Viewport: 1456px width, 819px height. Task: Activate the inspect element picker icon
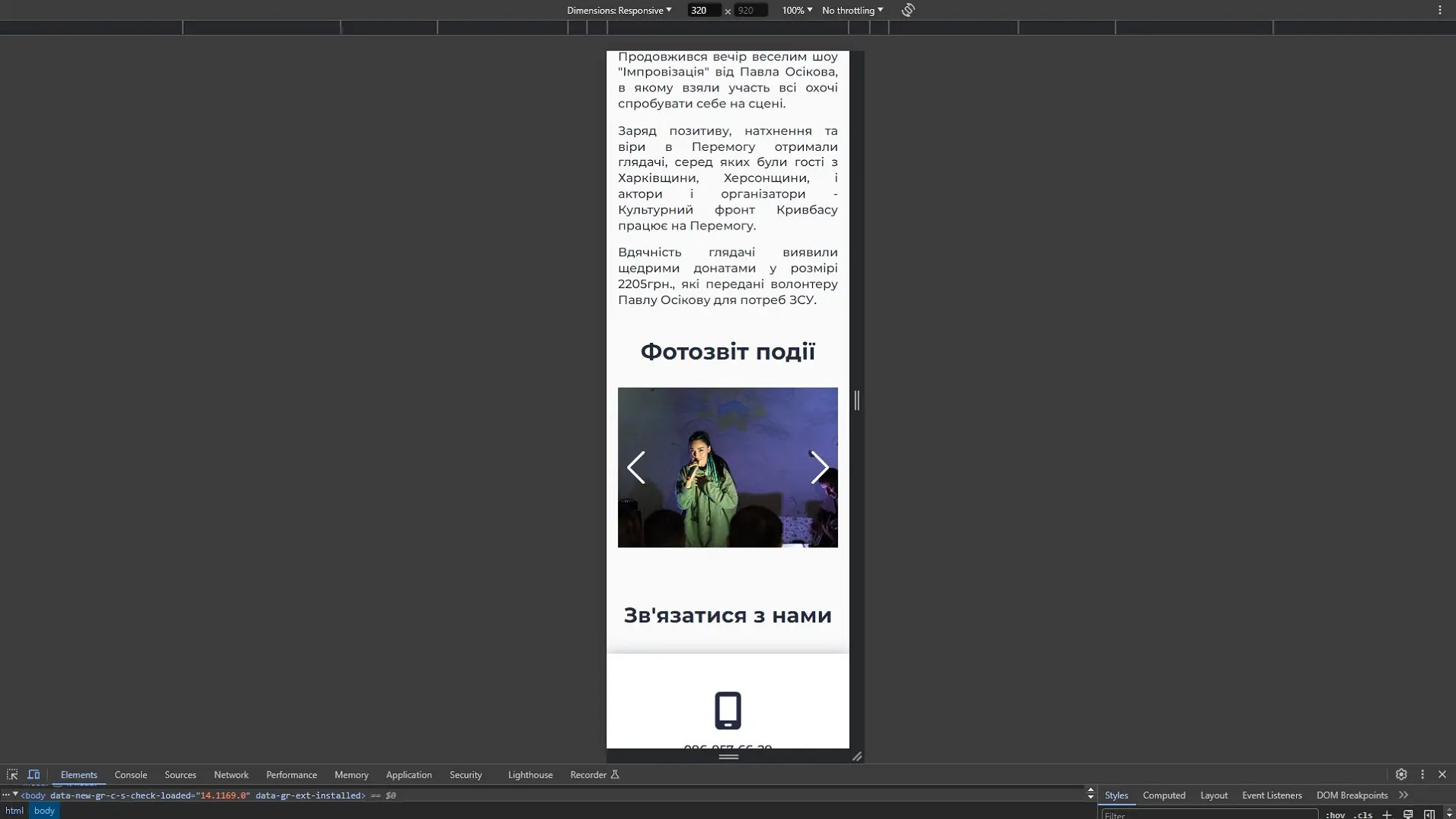[12, 775]
